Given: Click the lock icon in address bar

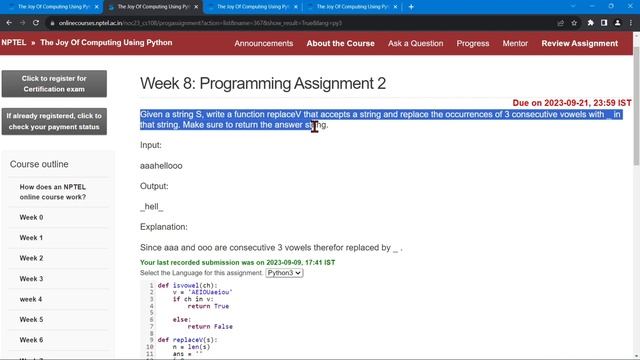Looking at the screenshot, I should tap(52, 23).
